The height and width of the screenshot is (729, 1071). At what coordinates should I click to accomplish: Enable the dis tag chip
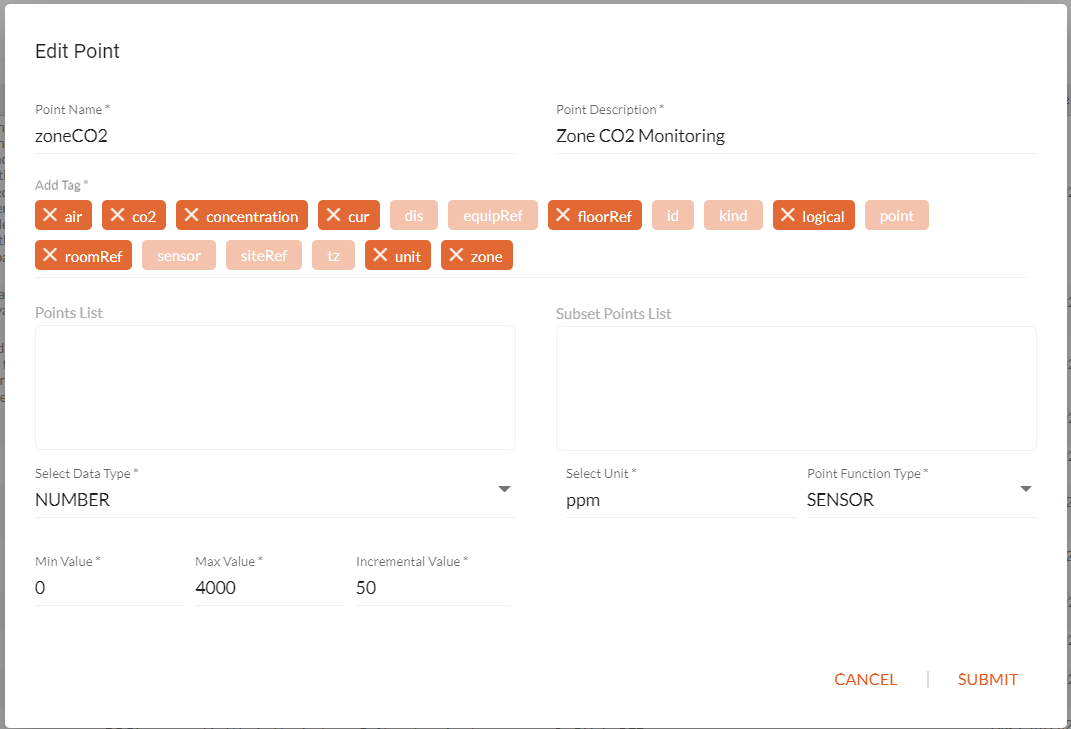click(414, 215)
